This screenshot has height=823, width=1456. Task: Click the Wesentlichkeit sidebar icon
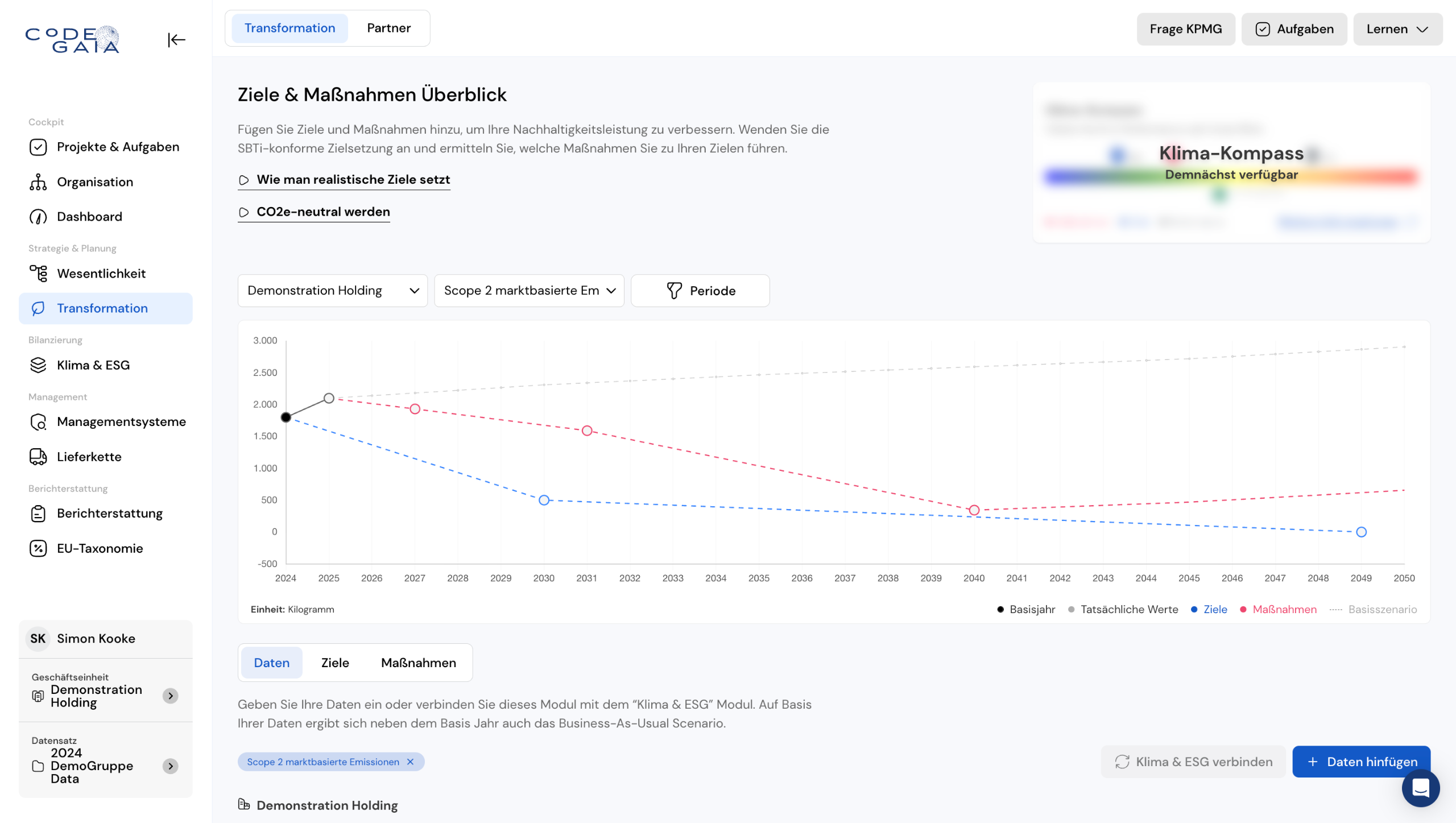tap(38, 274)
